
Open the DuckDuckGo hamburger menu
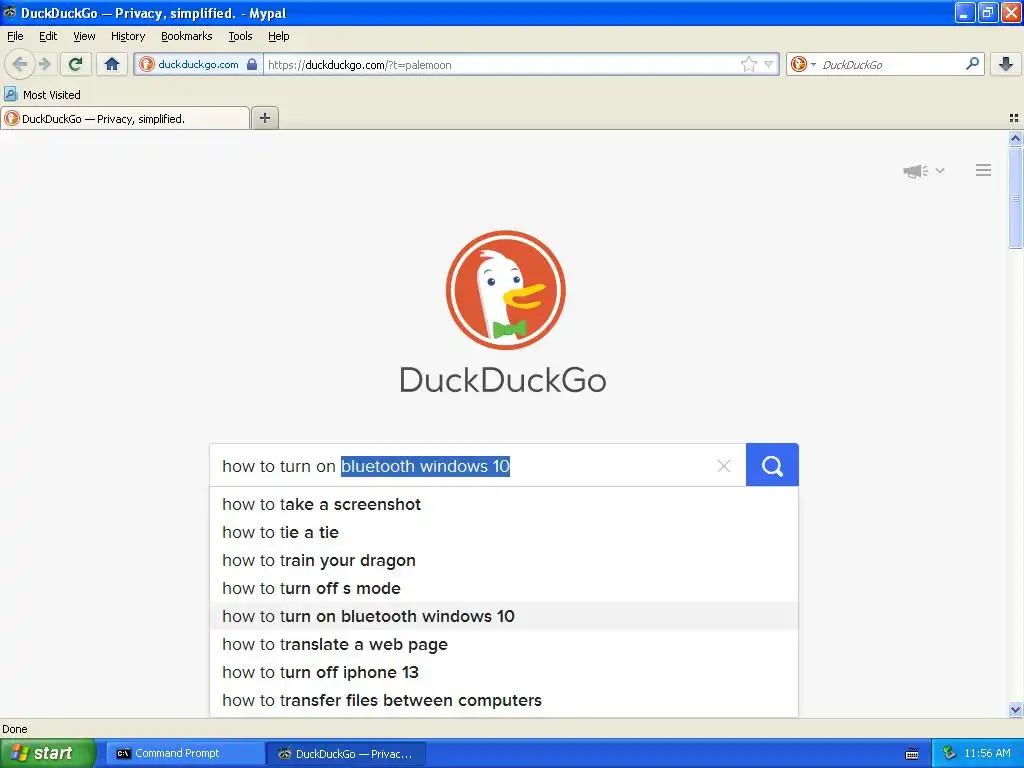(x=984, y=170)
